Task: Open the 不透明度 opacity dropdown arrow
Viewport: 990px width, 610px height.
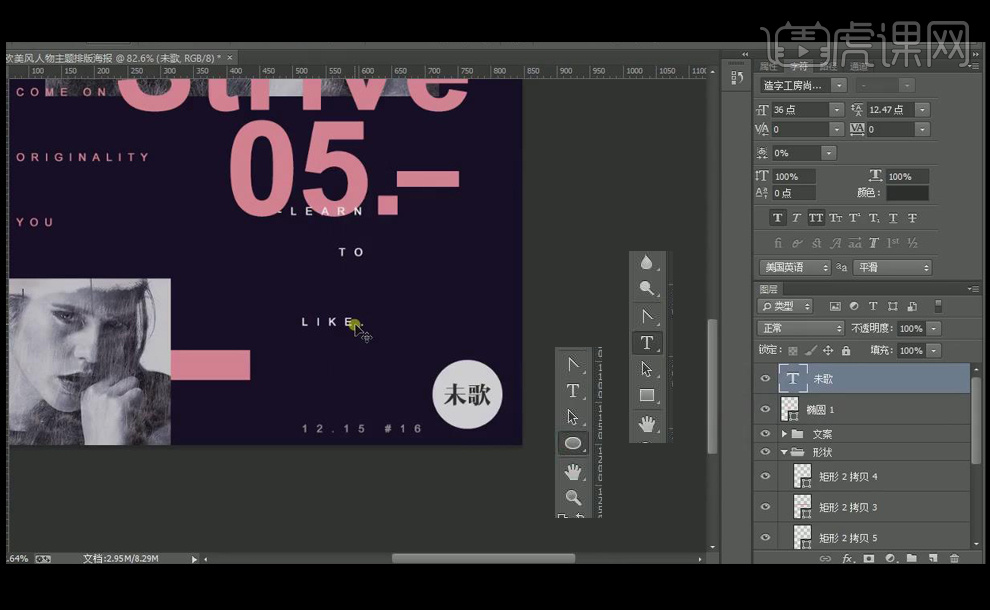Action: (934, 328)
